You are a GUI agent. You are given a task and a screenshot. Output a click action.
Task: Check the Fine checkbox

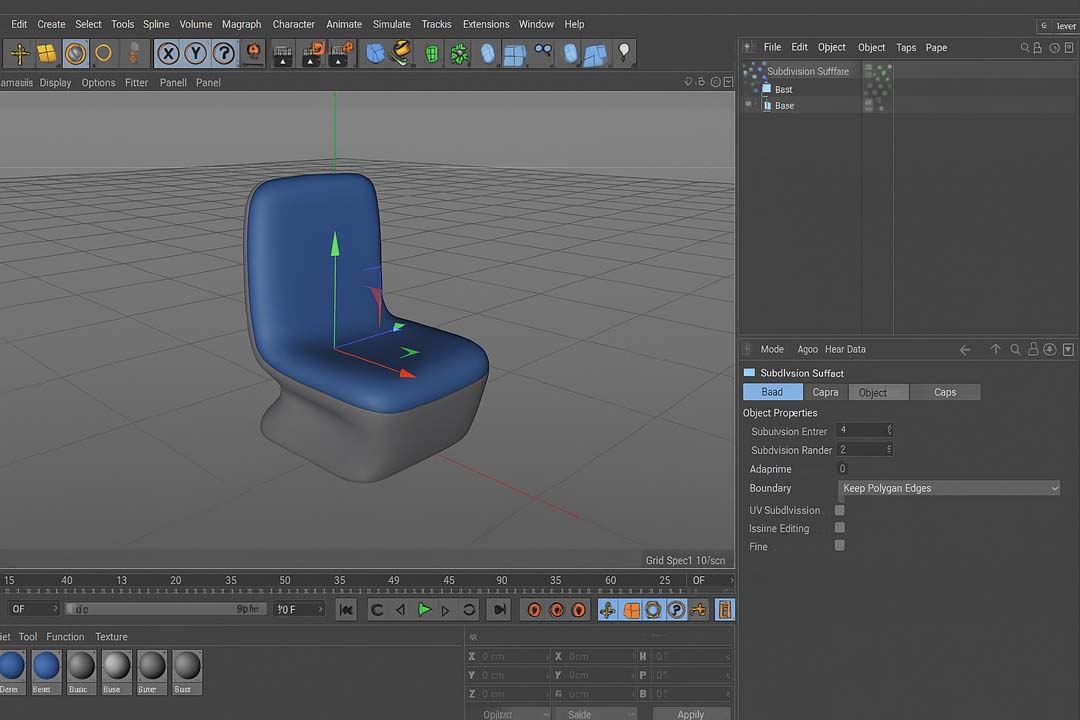tap(840, 546)
